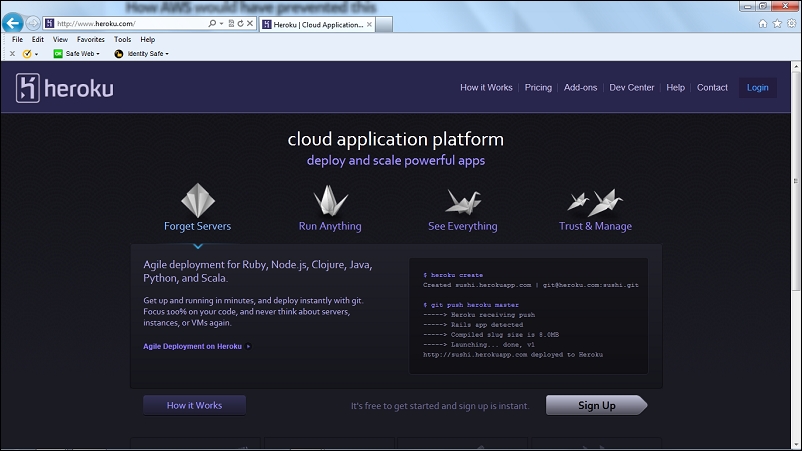Click the Sign Up button
802x451 pixels.
[x=596, y=405]
